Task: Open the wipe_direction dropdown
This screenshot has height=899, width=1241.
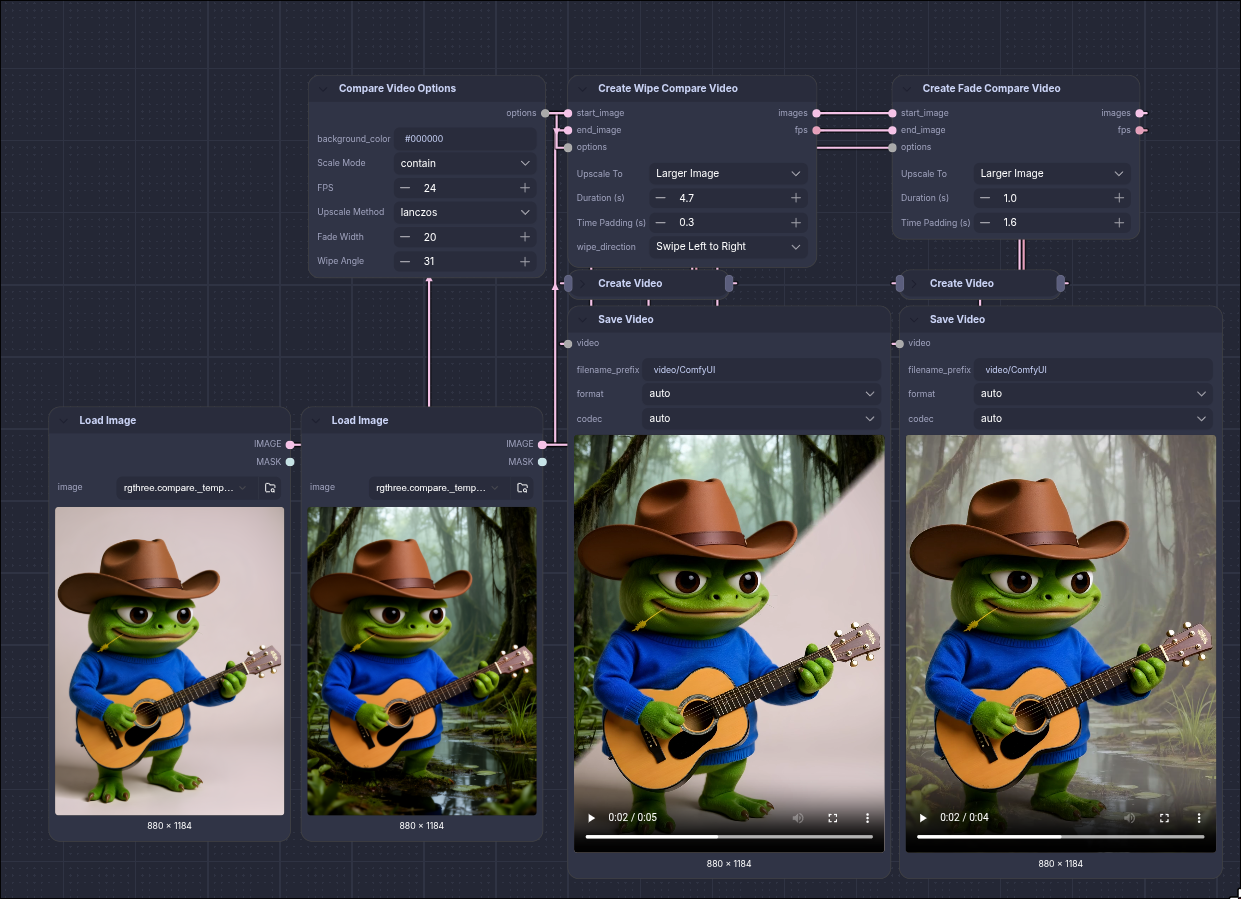Action: pos(728,246)
